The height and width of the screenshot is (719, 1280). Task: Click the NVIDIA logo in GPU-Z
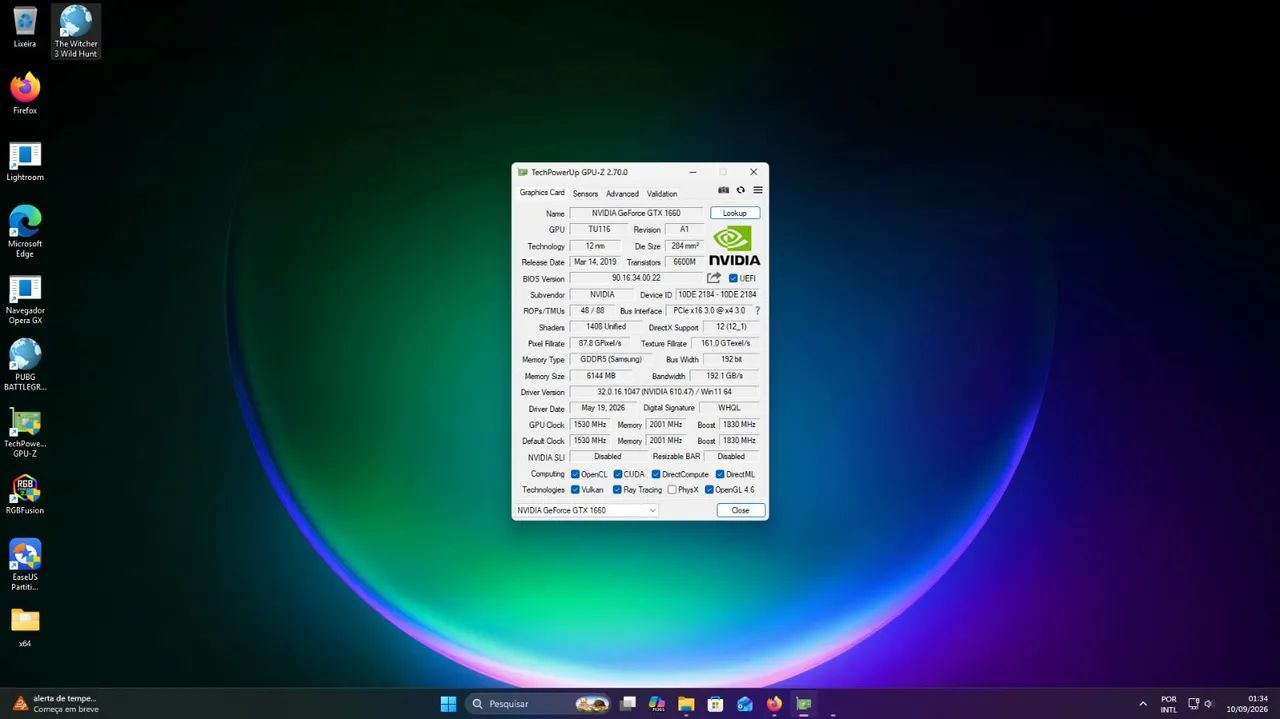(734, 245)
